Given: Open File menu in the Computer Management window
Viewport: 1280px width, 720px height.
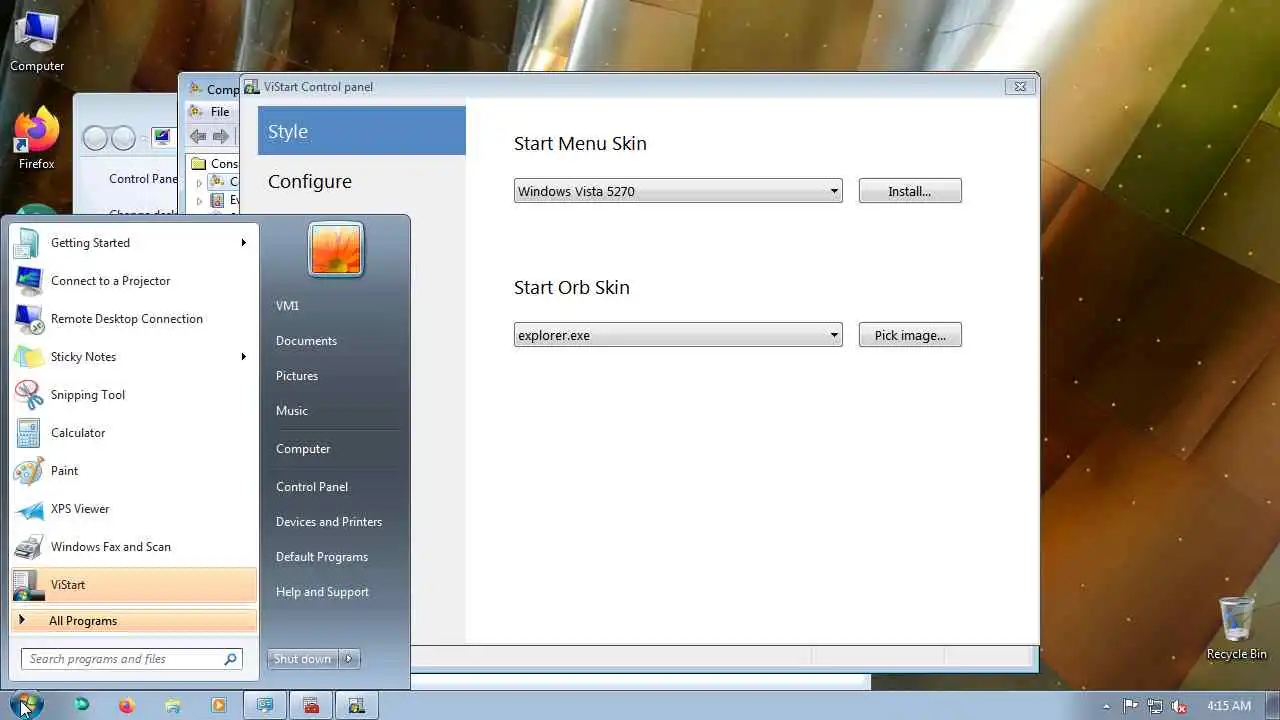Looking at the screenshot, I should [220, 112].
